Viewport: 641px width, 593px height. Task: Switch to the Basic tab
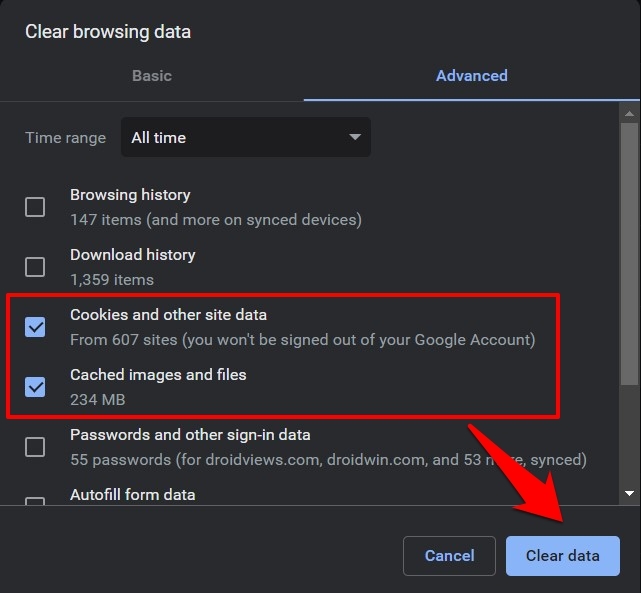coord(152,76)
